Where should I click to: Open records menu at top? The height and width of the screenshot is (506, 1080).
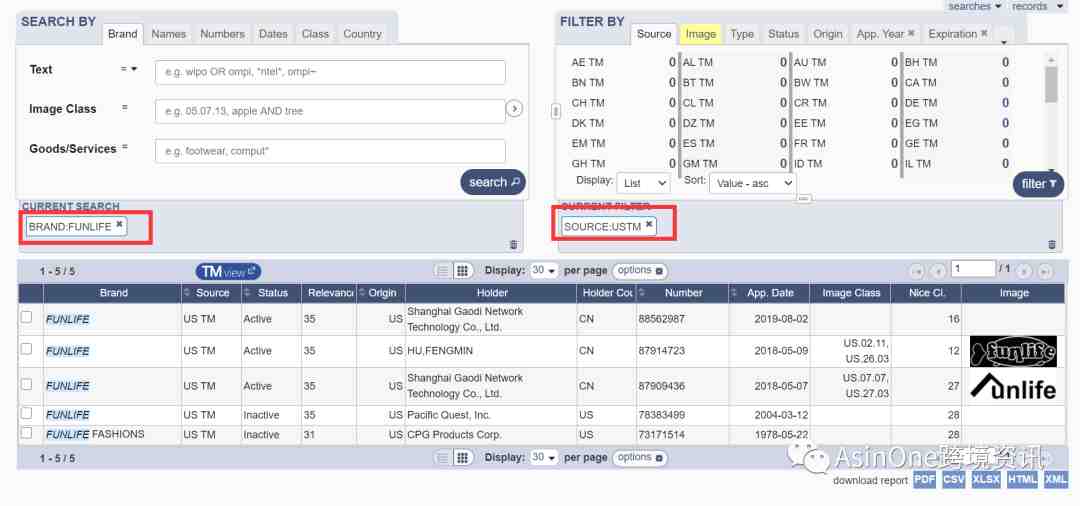(1038, 6)
